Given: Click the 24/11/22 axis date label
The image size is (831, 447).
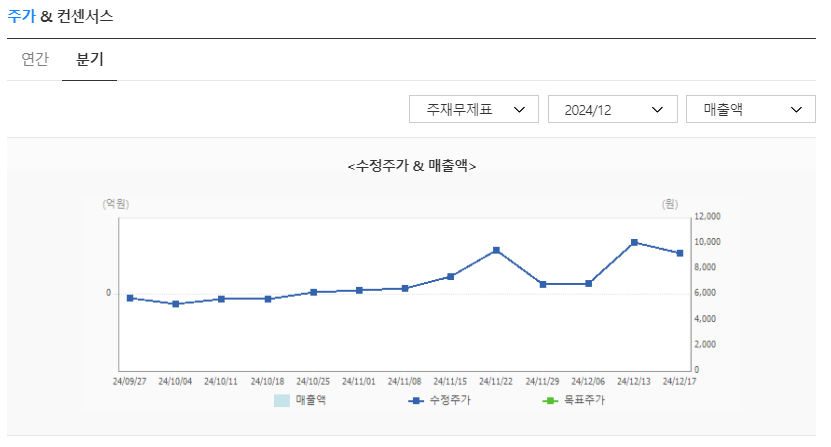Looking at the screenshot, I should [496, 381].
